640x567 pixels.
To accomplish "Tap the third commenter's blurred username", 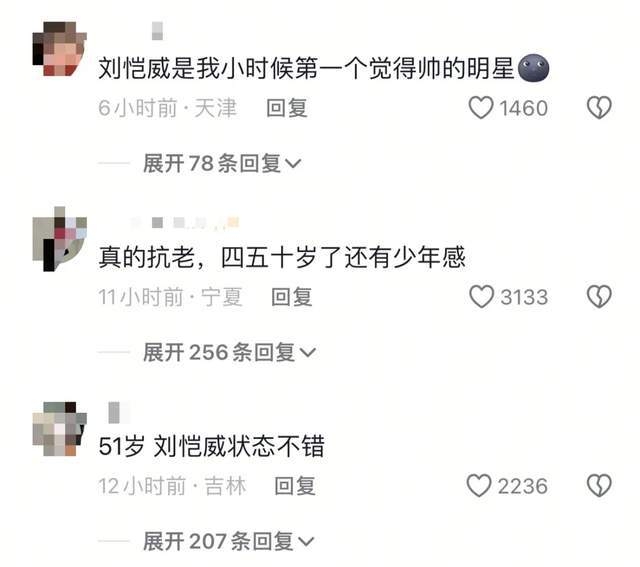I will point(114,412).
